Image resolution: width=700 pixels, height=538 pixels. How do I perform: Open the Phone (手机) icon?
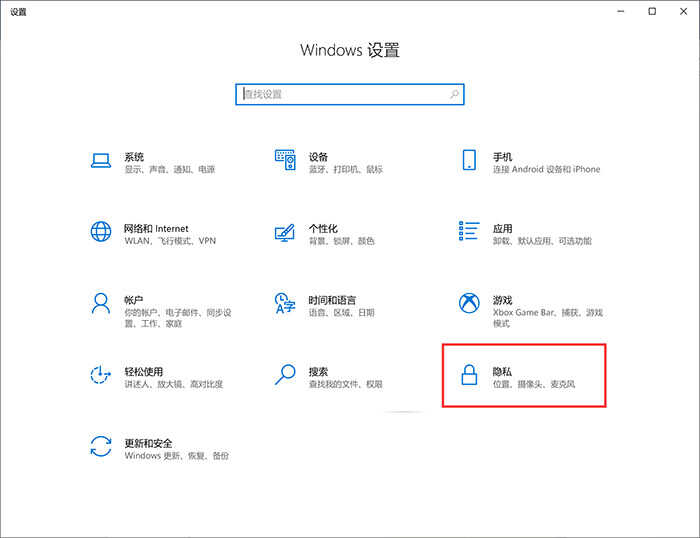click(469, 160)
